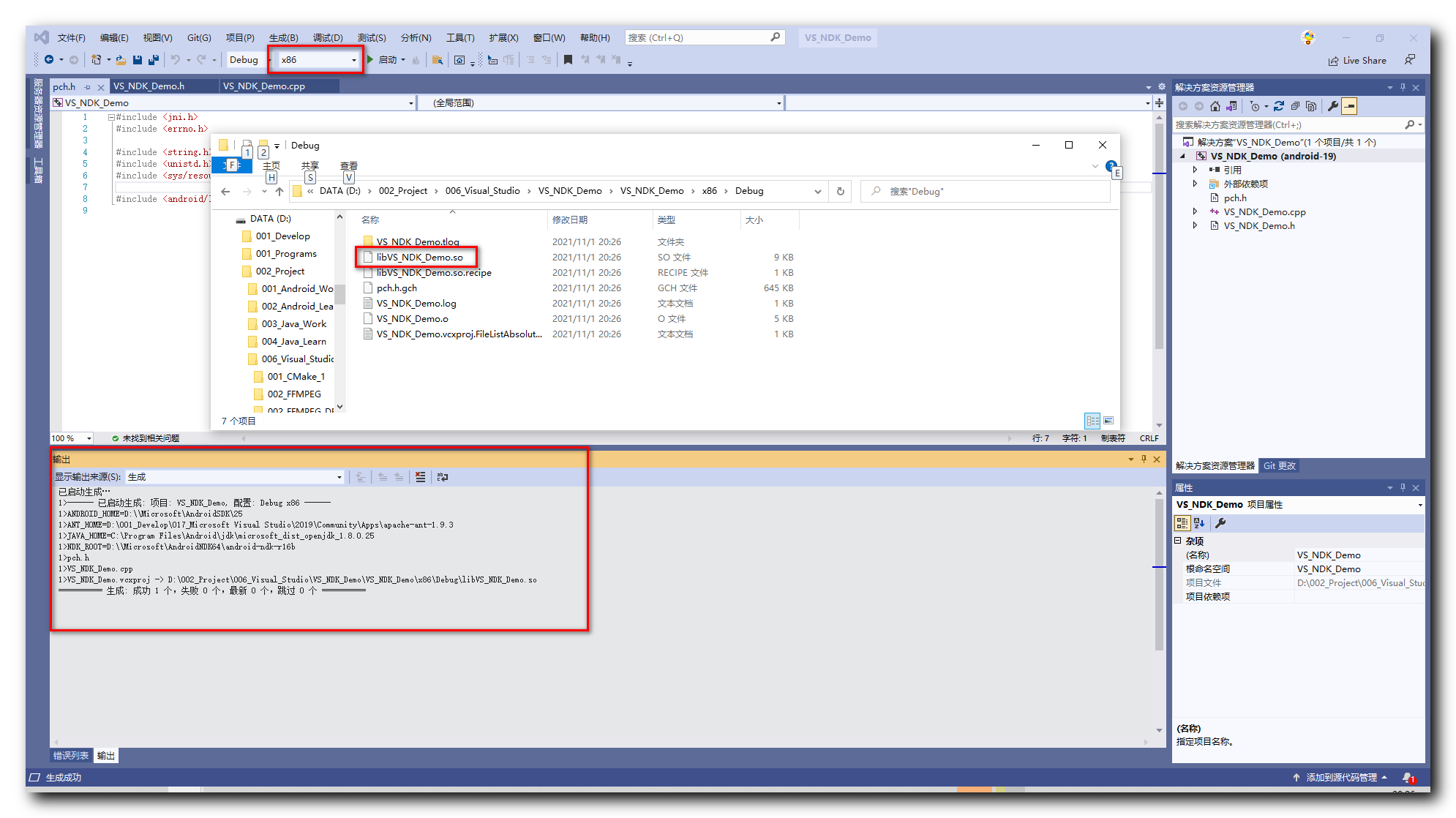Undo the last action via the toolbar arrow

pyautogui.click(x=176, y=60)
